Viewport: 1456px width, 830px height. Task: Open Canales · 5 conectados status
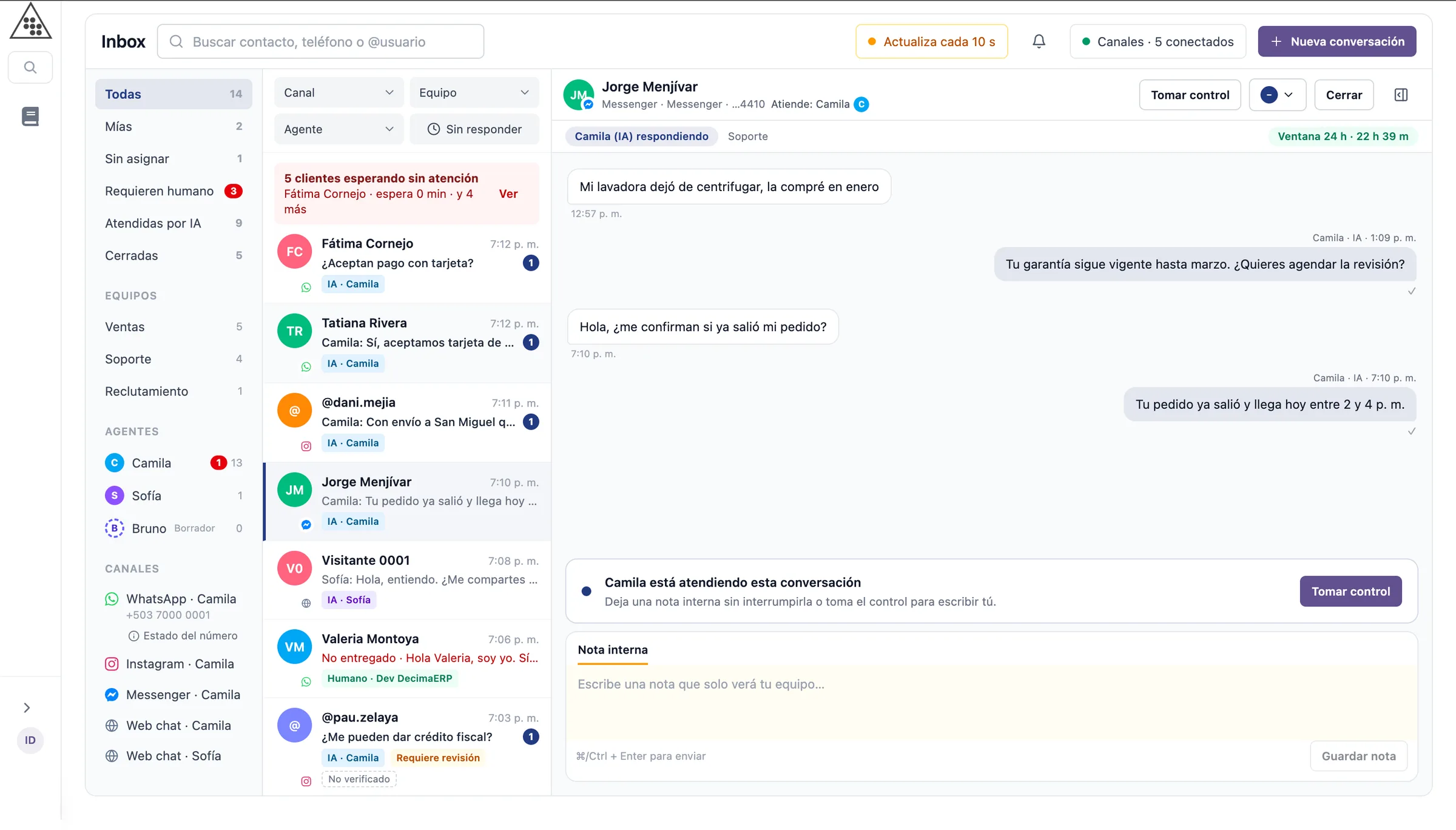click(x=1158, y=41)
